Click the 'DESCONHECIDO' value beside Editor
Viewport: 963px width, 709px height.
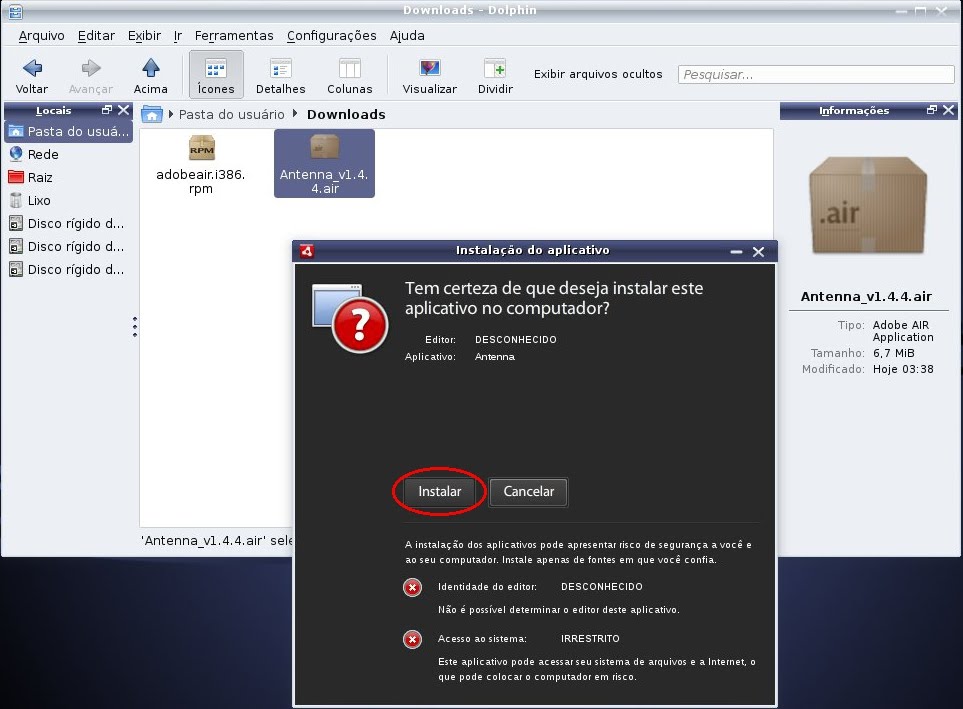[515, 340]
